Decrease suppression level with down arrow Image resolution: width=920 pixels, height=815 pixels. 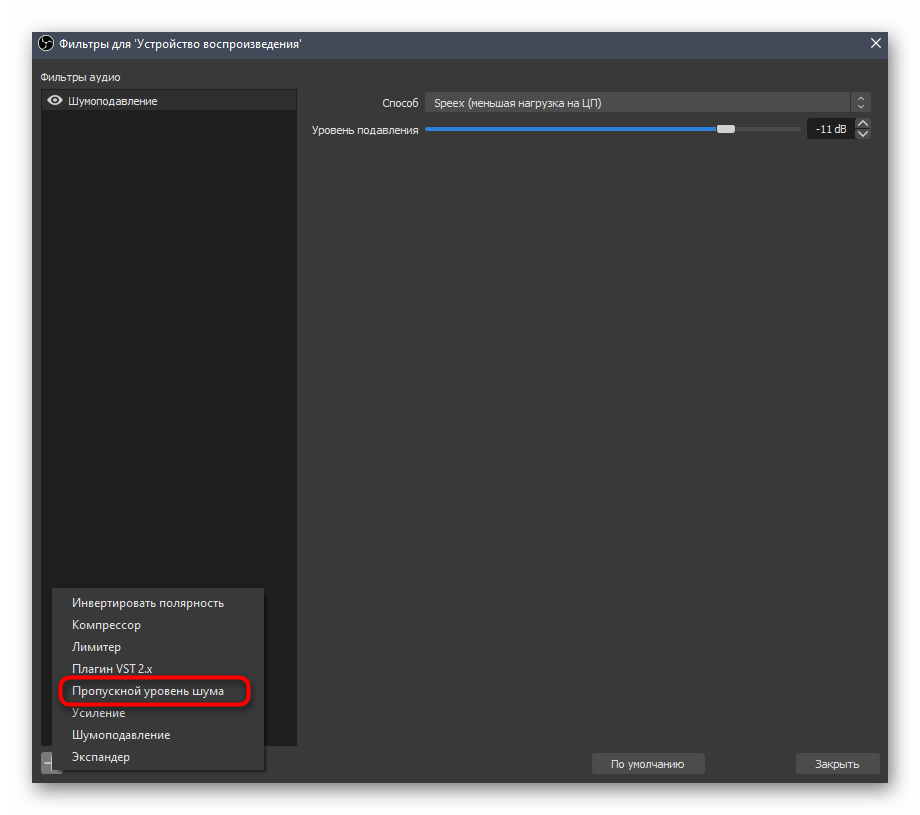(x=862, y=134)
